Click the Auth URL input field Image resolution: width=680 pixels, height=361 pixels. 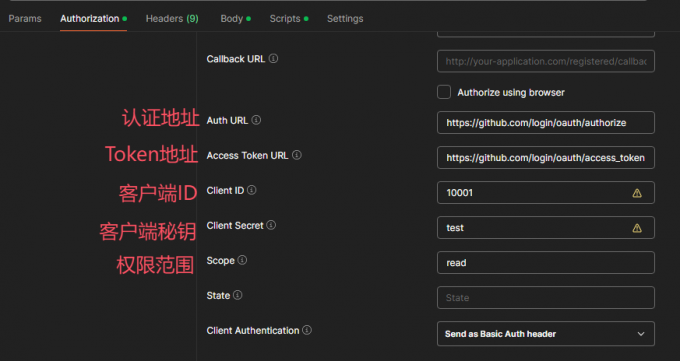click(x=546, y=122)
